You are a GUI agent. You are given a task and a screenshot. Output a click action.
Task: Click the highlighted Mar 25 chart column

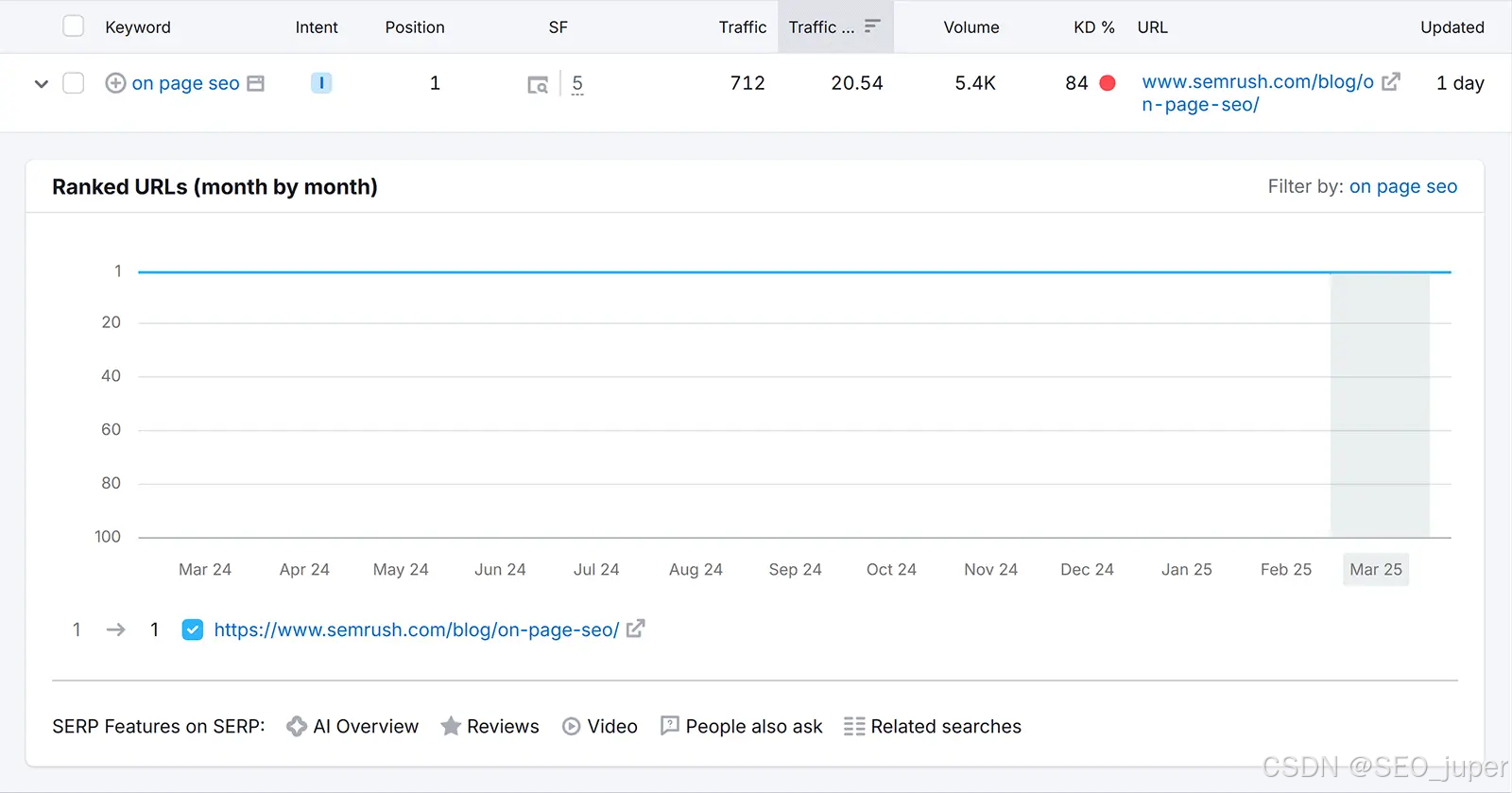point(1380,405)
